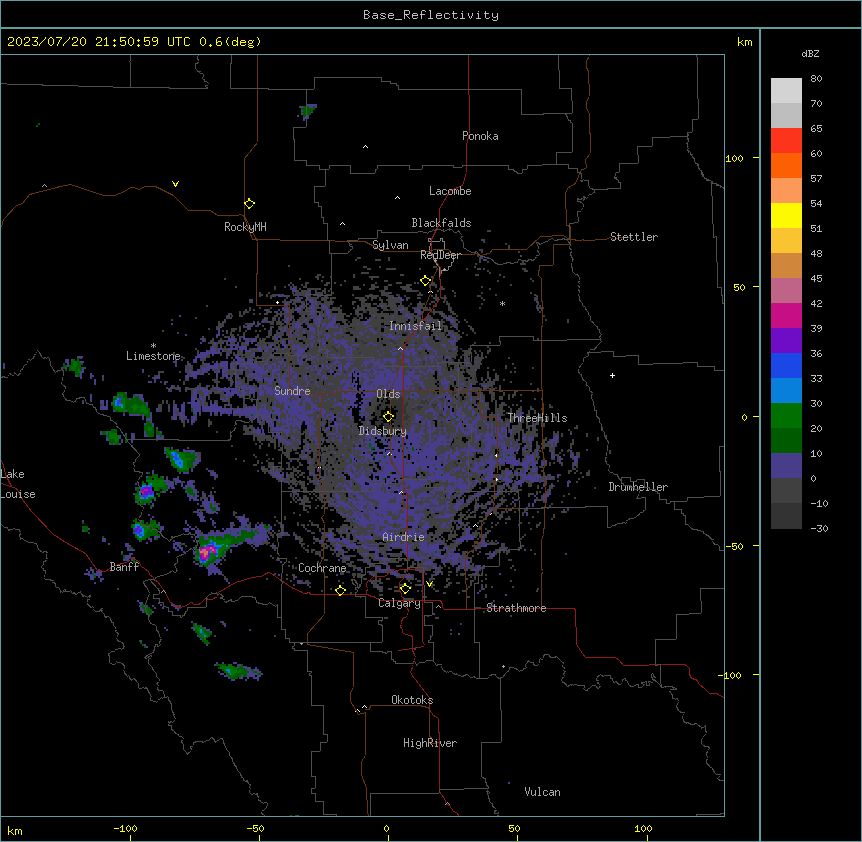Click the yellow V marker near Calgary
Image resolution: width=862 pixels, height=842 pixels.
[x=429, y=584]
